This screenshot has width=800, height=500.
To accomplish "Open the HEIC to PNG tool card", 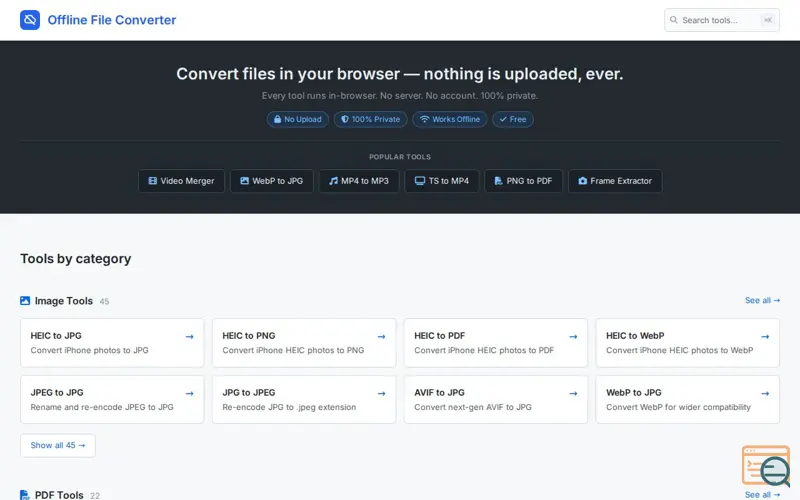I will [304, 343].
